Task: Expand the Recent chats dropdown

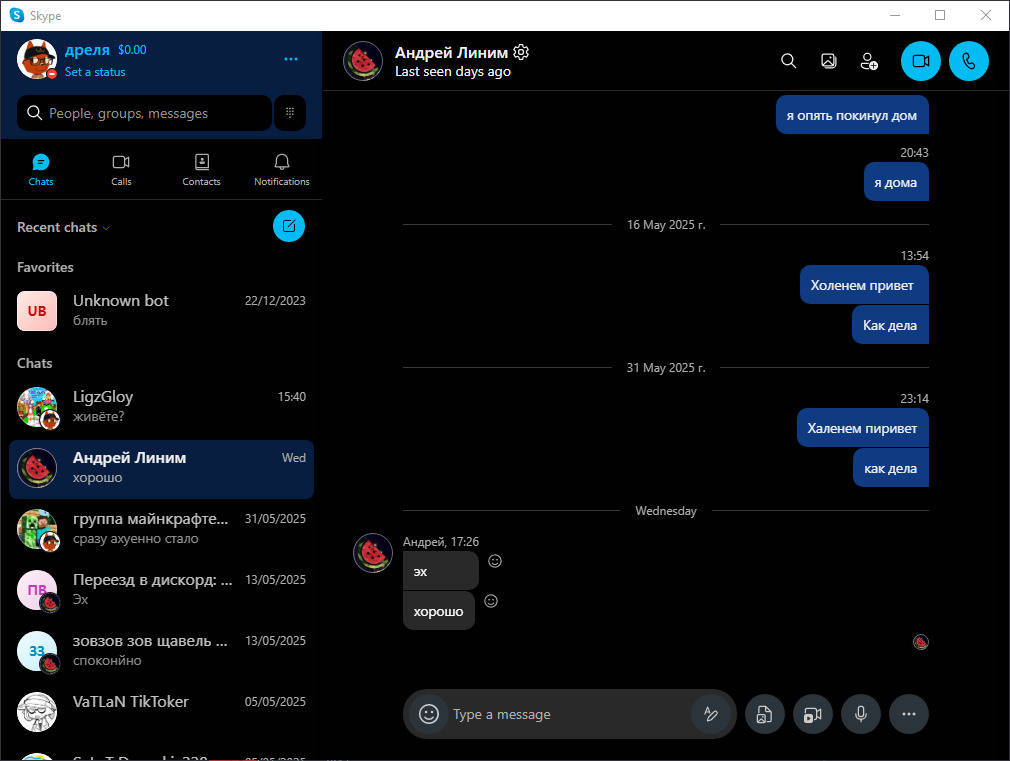Action: tap(63, 227)
